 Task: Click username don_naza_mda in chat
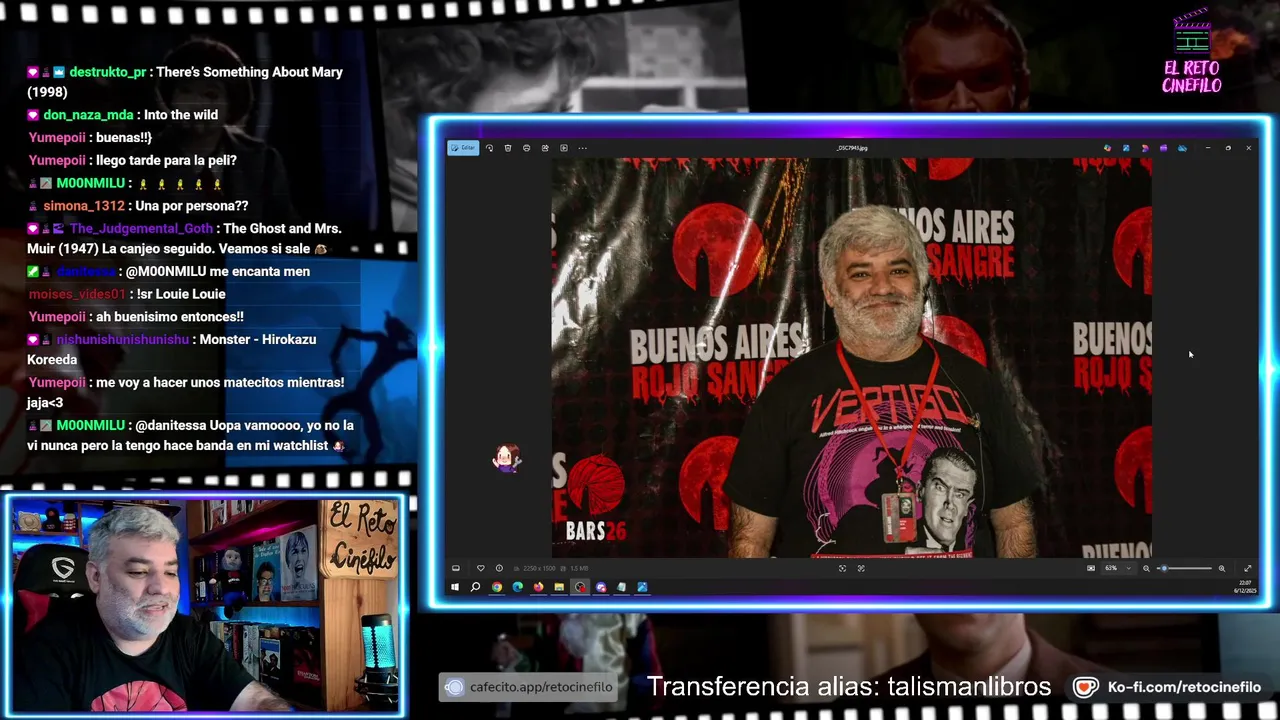point(88,115)
